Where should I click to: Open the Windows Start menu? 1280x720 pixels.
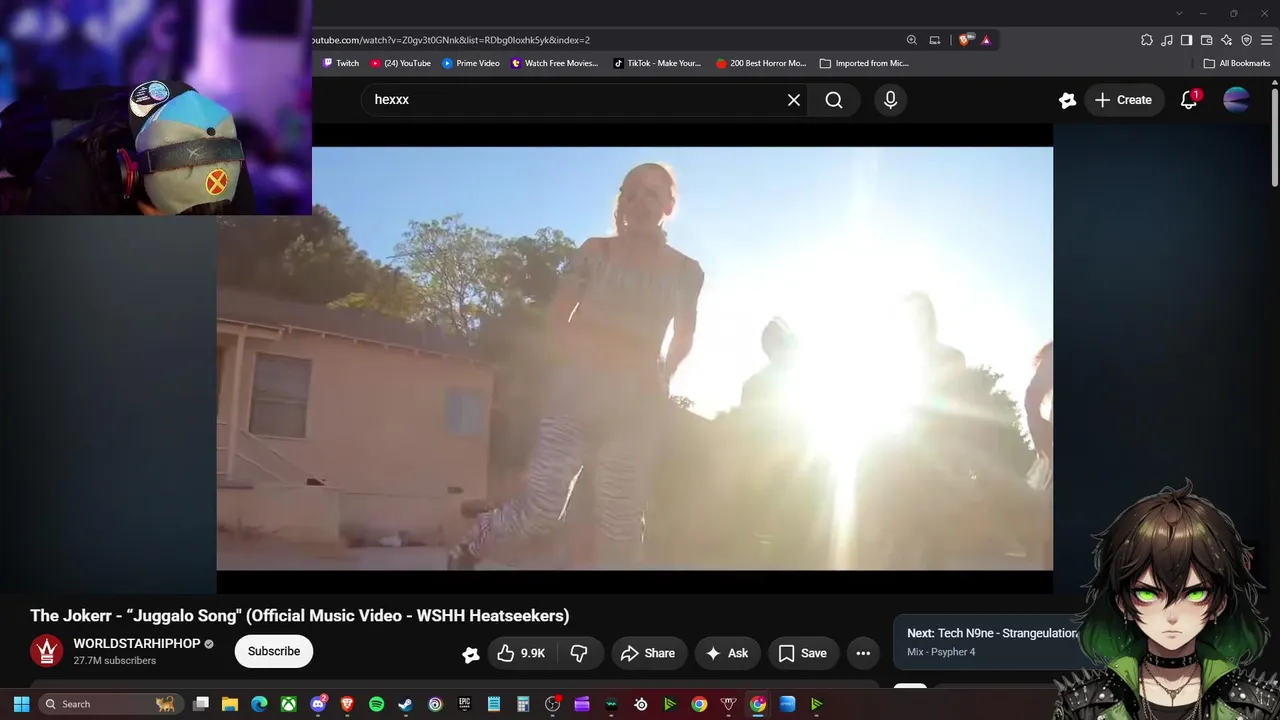21,704
